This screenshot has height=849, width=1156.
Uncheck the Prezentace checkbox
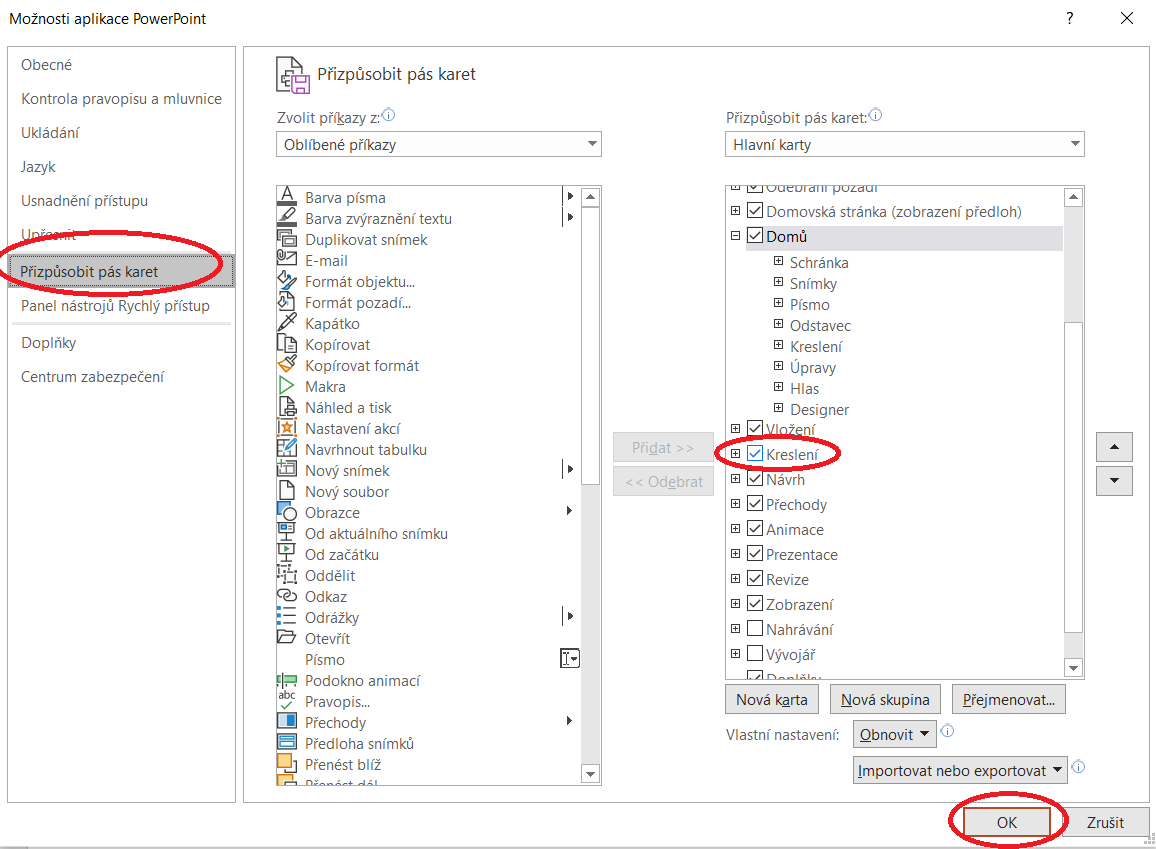pyautogui.click(x=755, y=553)
